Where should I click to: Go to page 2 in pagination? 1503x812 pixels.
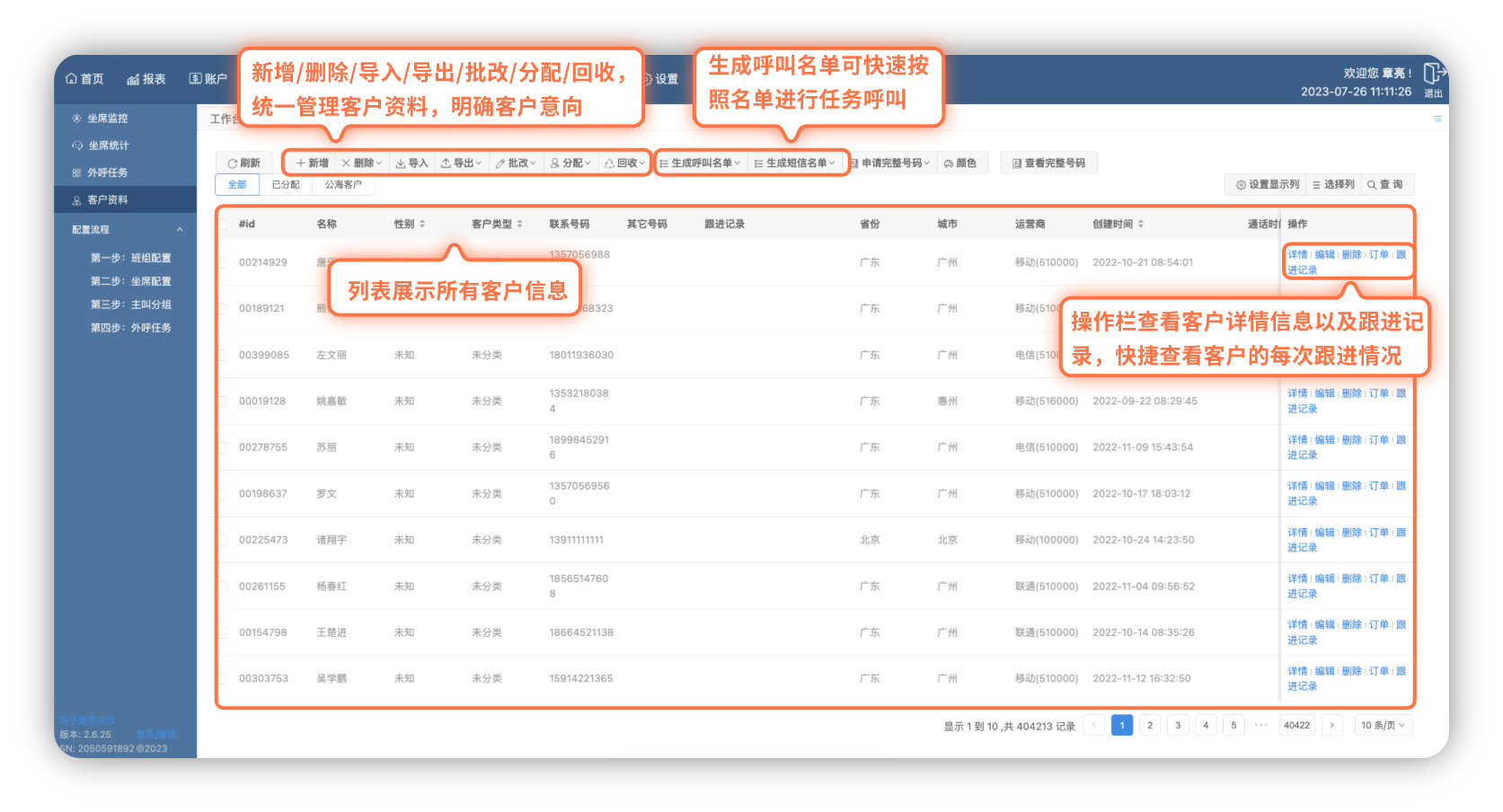(x=1150, y=726)
